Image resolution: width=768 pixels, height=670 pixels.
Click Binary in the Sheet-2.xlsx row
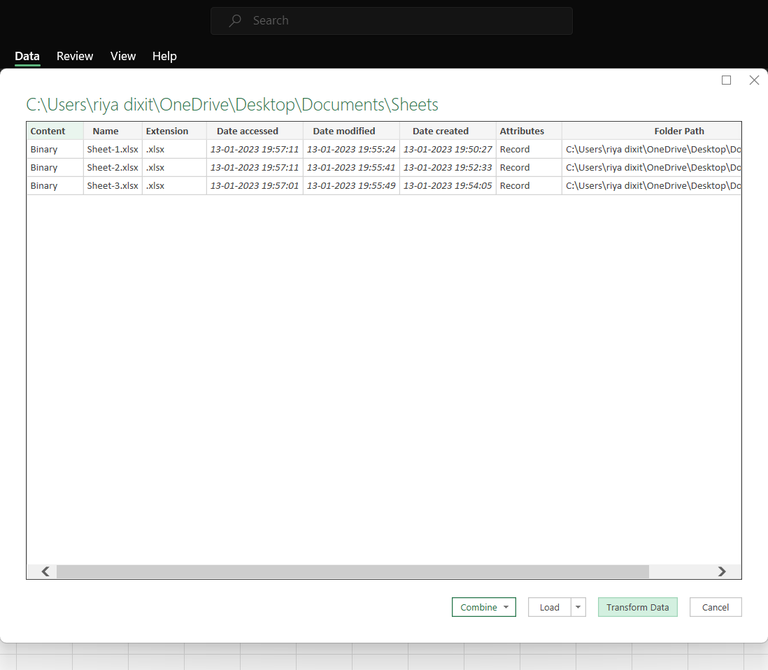(x=55, y=168)
